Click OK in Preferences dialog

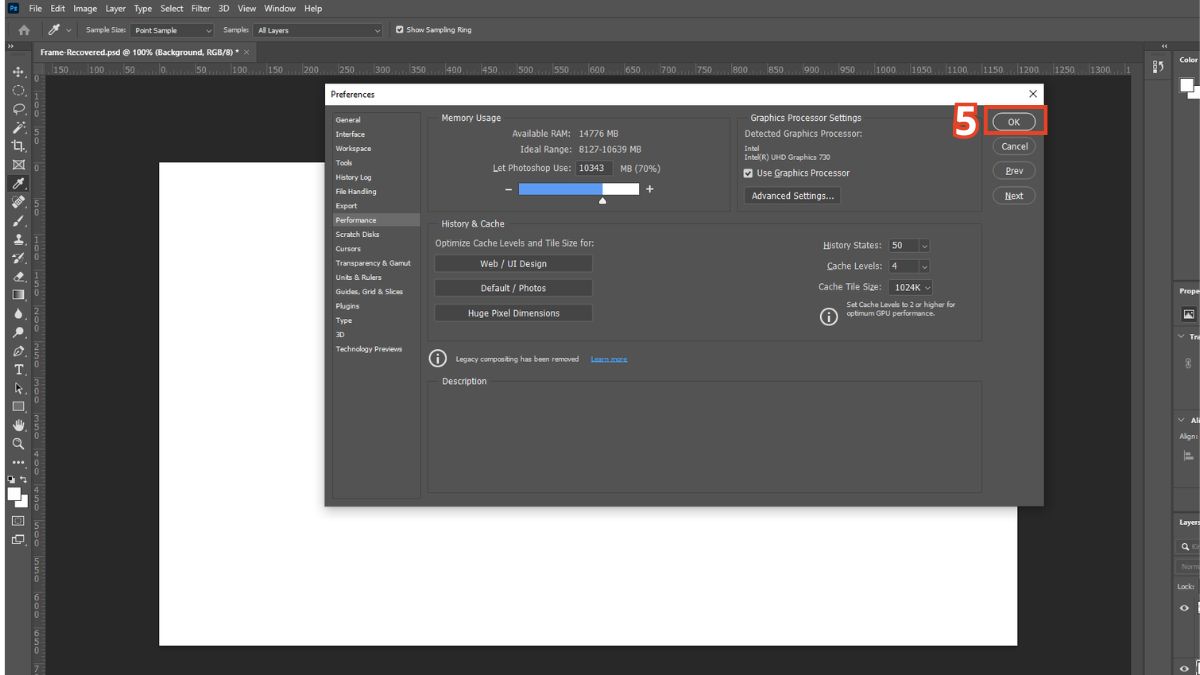click(1014, 121)
